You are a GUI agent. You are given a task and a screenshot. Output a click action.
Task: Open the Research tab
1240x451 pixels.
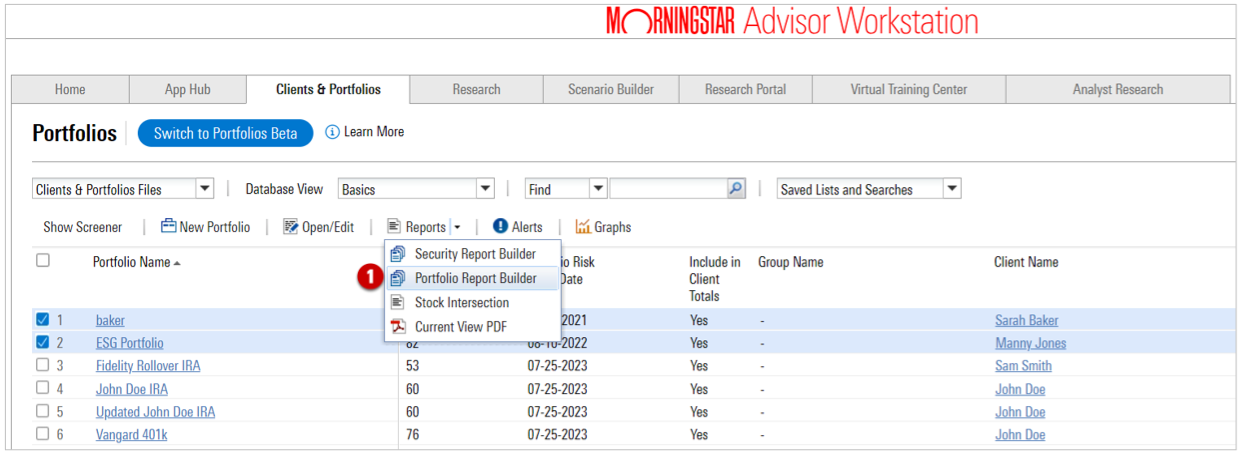476,90
